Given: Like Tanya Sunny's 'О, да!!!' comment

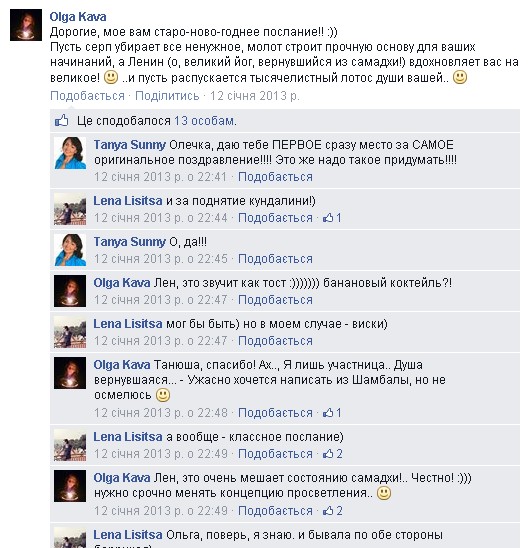Looking at the screenshot, I should click(275, 259).
